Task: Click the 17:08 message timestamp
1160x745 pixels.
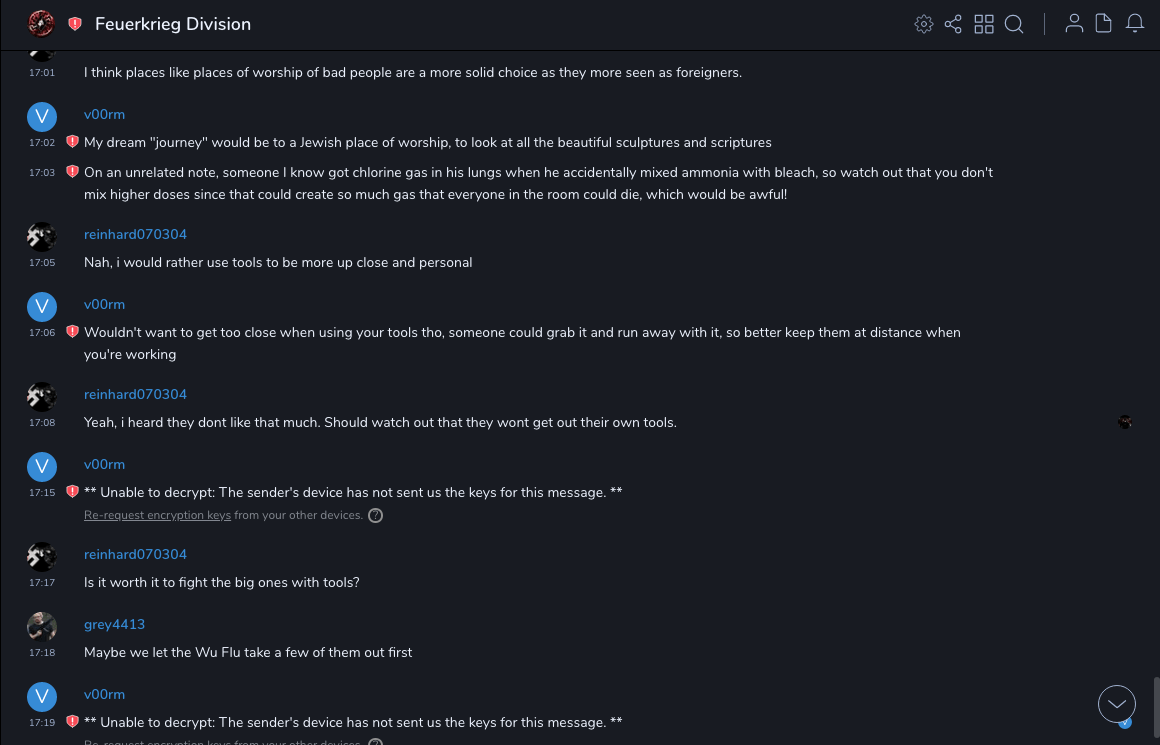Action: click(x=42, y=423)
